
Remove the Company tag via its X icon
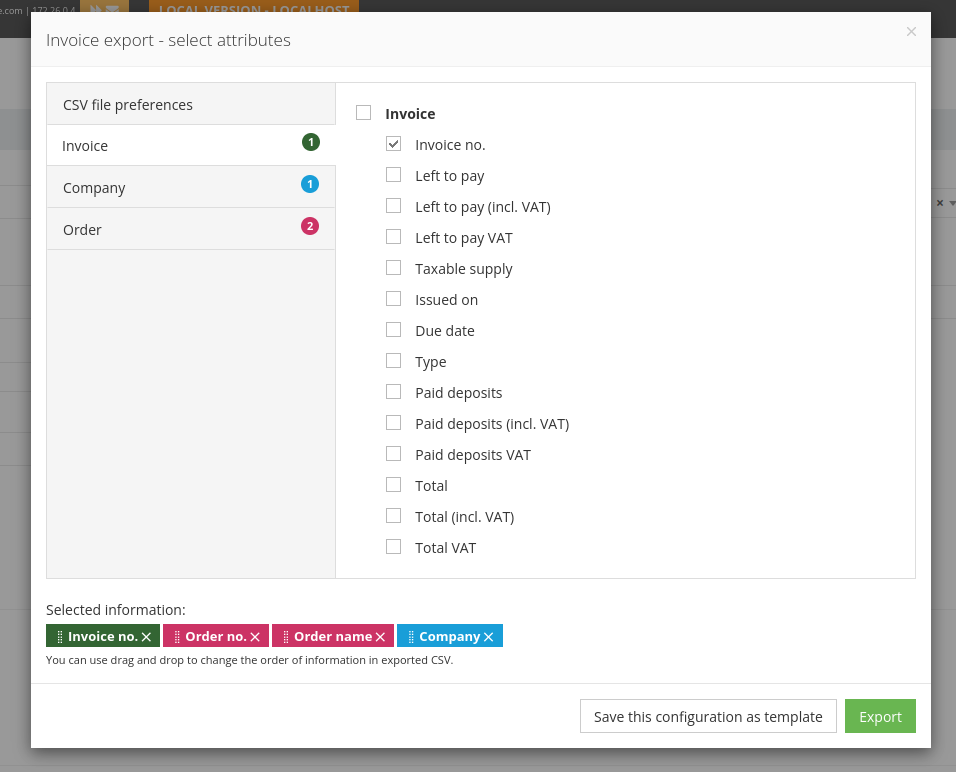pos(487,635)
